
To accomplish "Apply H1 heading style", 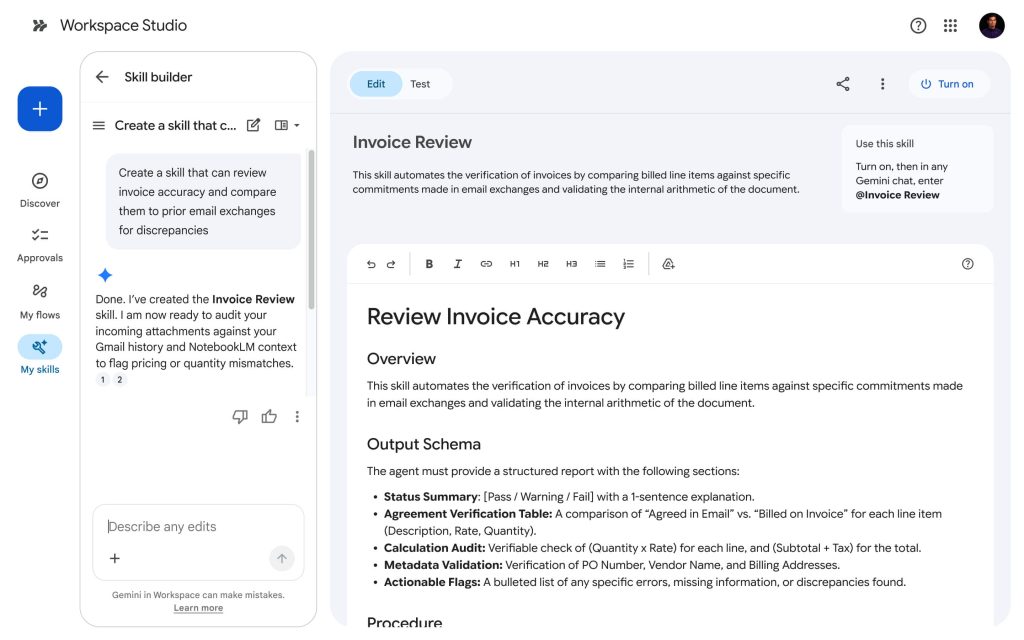I will coord(514,263).
